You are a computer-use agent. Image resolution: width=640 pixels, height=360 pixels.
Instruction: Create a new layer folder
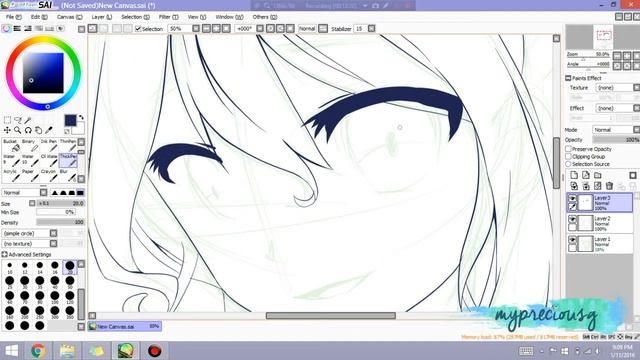click(598, 175)
